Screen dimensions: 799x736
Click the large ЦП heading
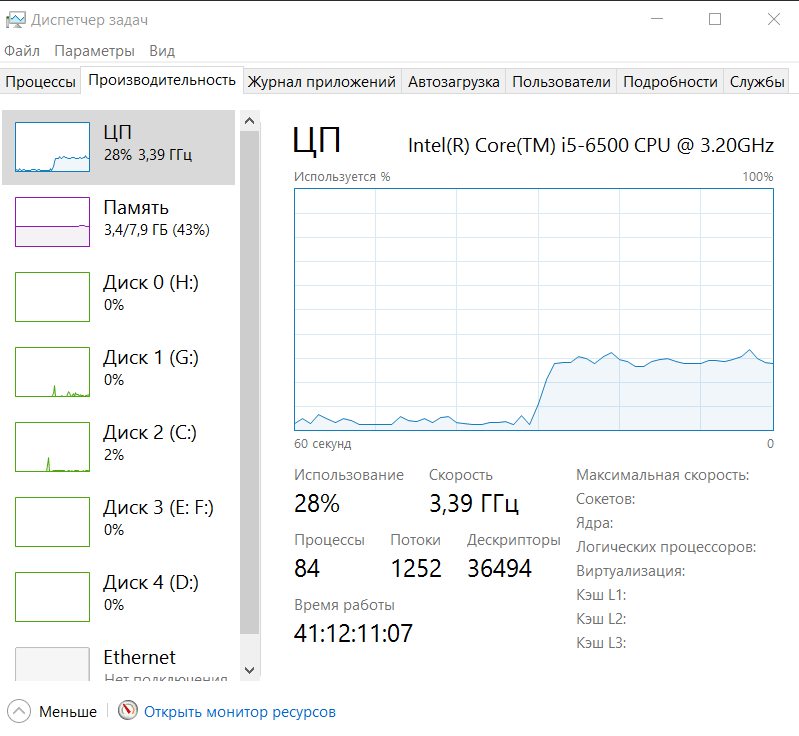pos(316,140)
